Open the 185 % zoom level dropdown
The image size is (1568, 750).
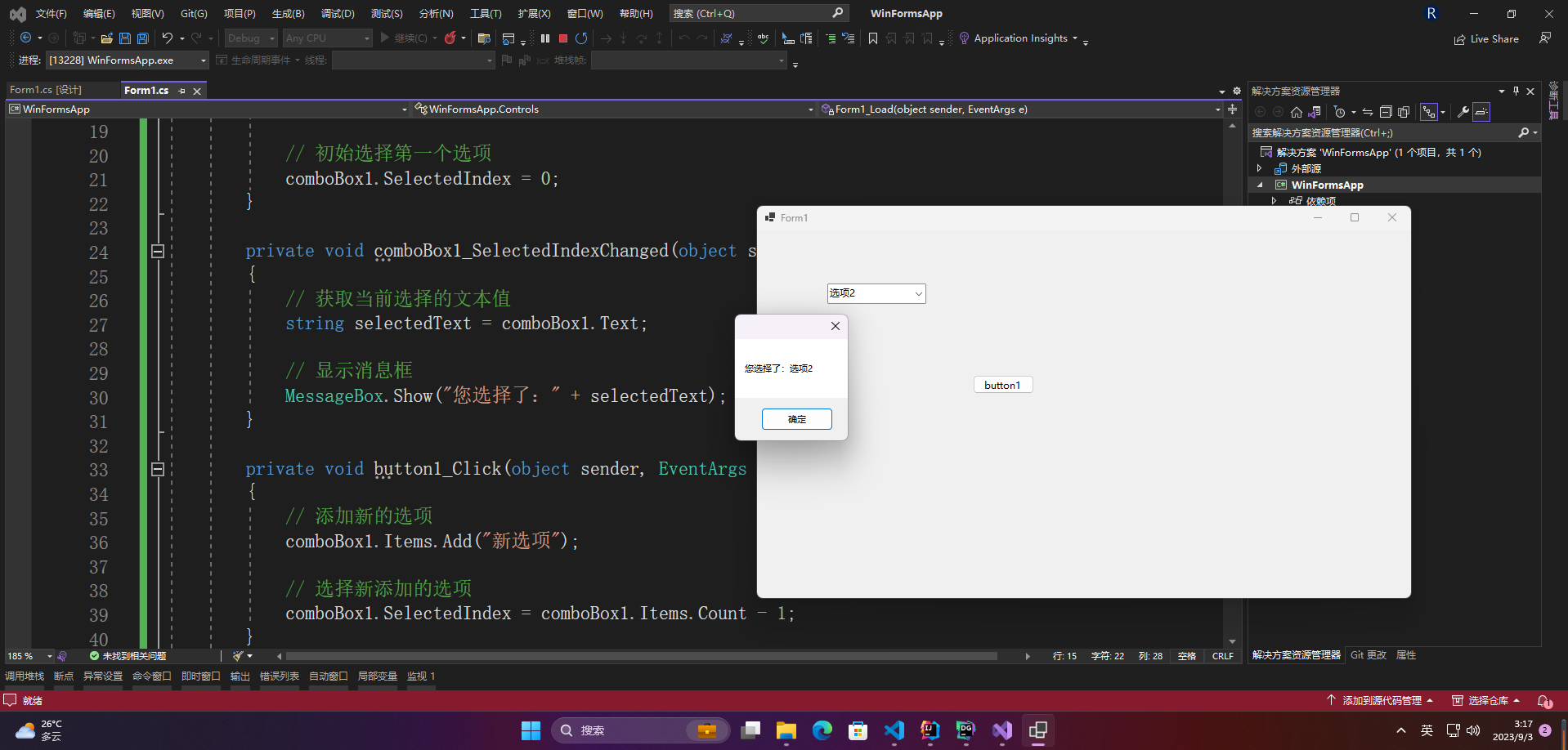29,656
